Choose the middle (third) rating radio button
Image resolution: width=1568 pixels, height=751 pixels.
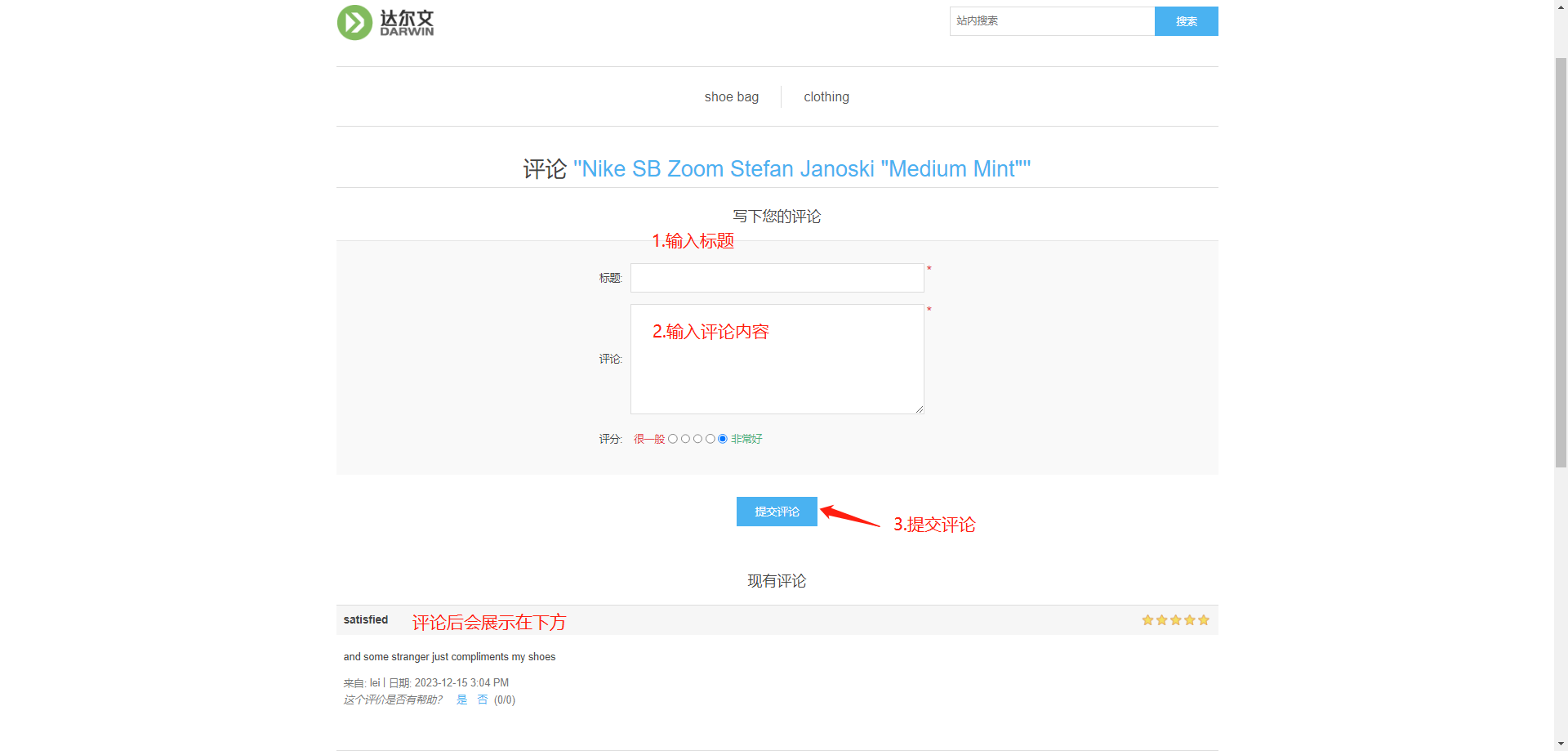(697, 439)
